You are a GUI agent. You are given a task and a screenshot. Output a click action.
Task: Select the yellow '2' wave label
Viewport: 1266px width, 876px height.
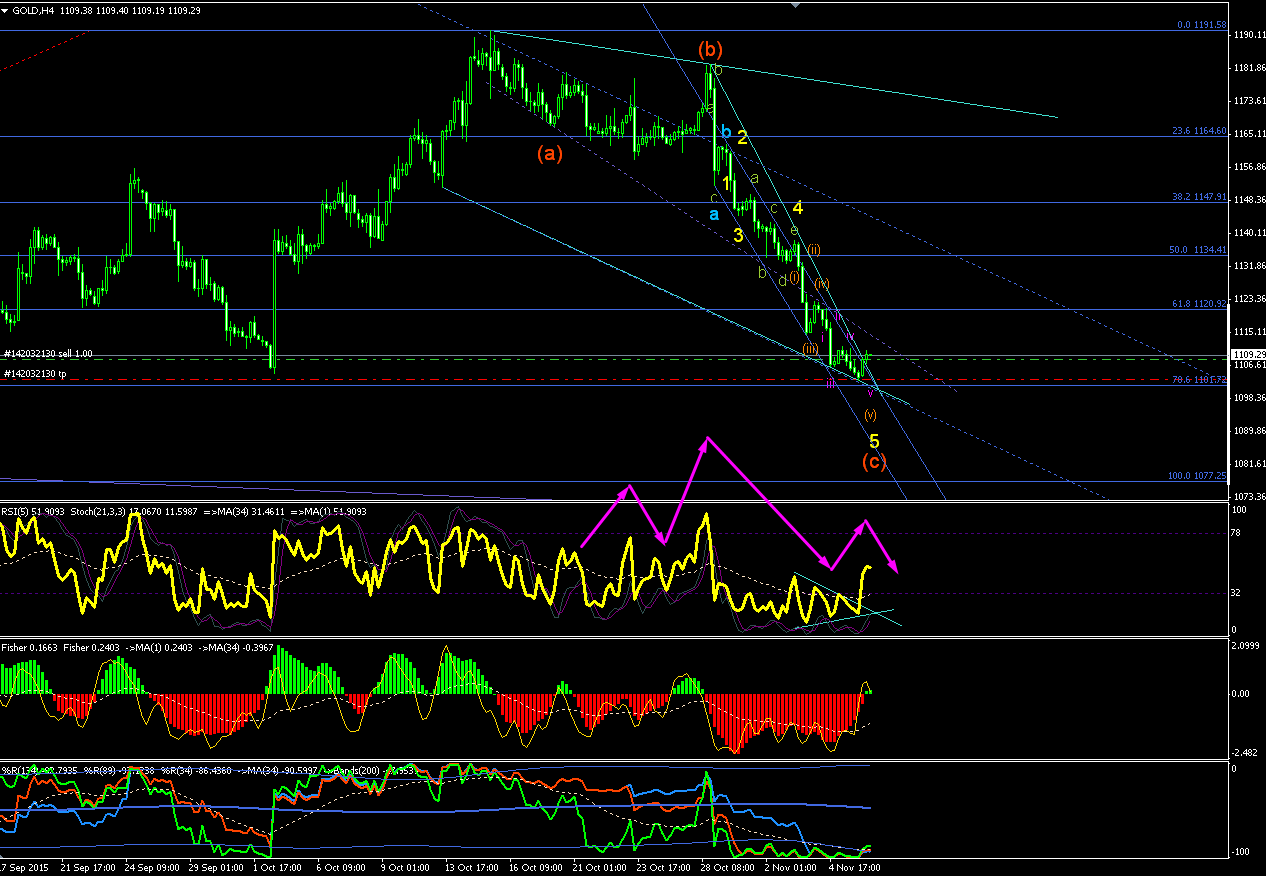tap(742, 138)
